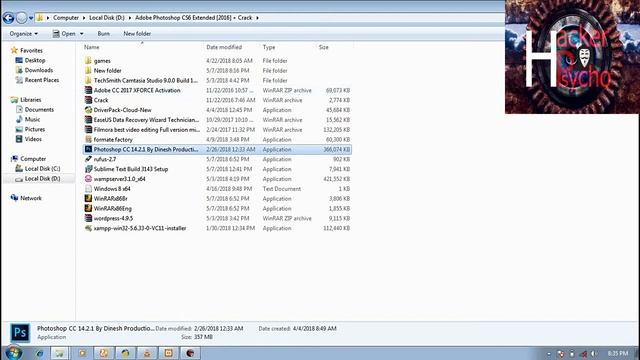
Task: Click the Music library icon
Action: tap(19, 119)
